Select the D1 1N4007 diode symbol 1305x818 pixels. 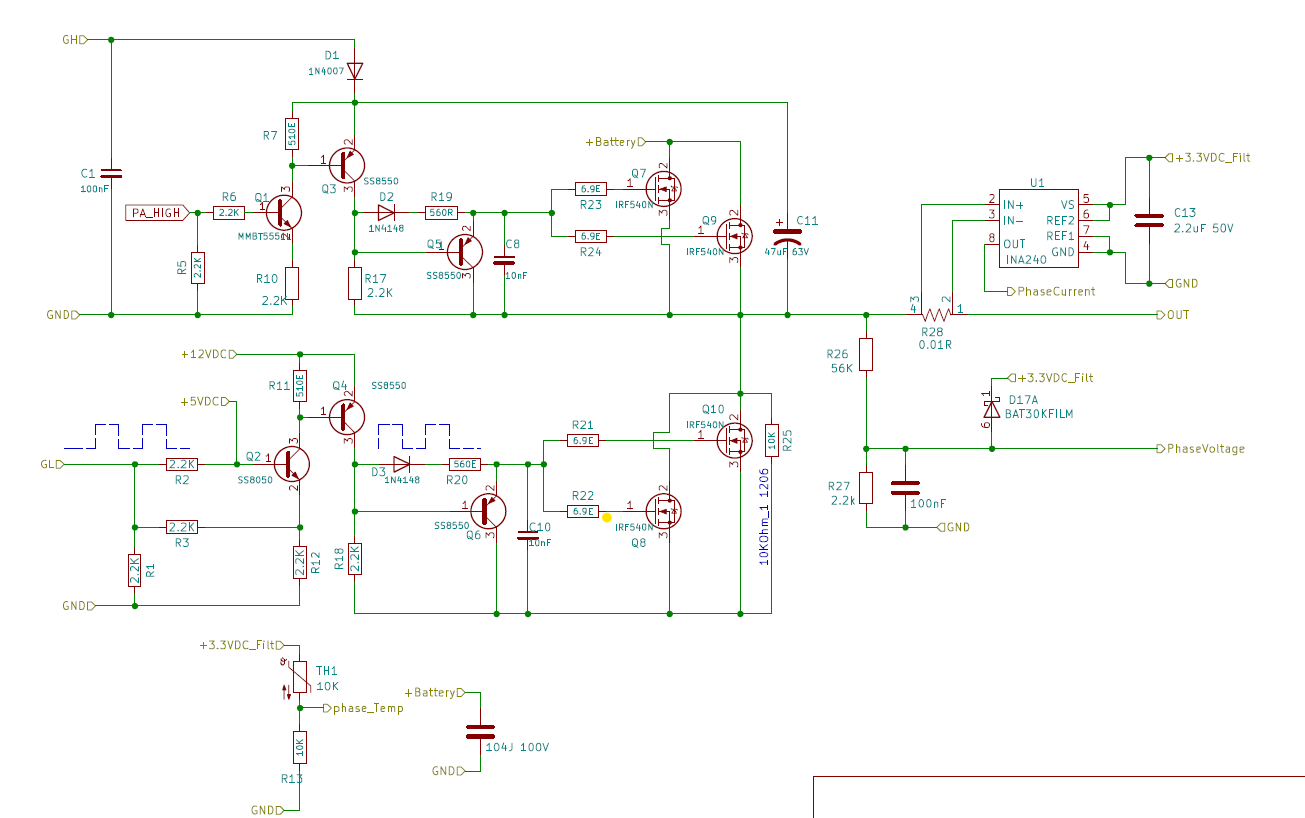(x=355, y=71)
